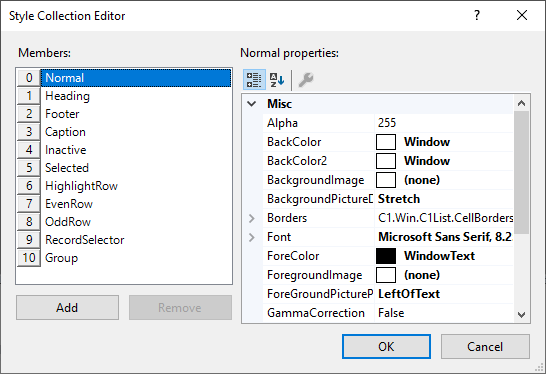This screenshot has width=546, height=374.
Task: Close the Style Collection Editor dialog
Action: coord(522,15)
